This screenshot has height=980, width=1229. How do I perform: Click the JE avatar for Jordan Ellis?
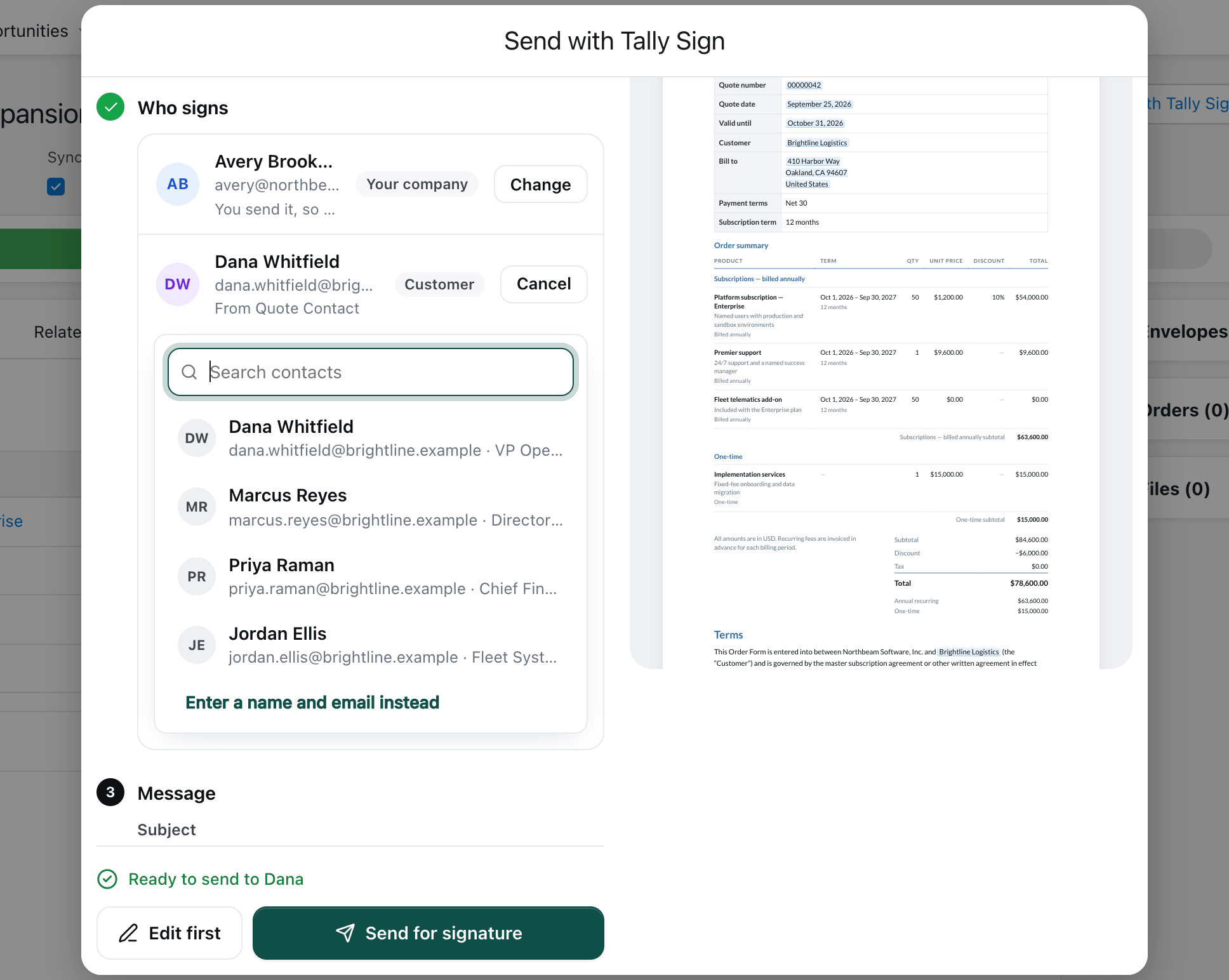click(x=197, y=645)
